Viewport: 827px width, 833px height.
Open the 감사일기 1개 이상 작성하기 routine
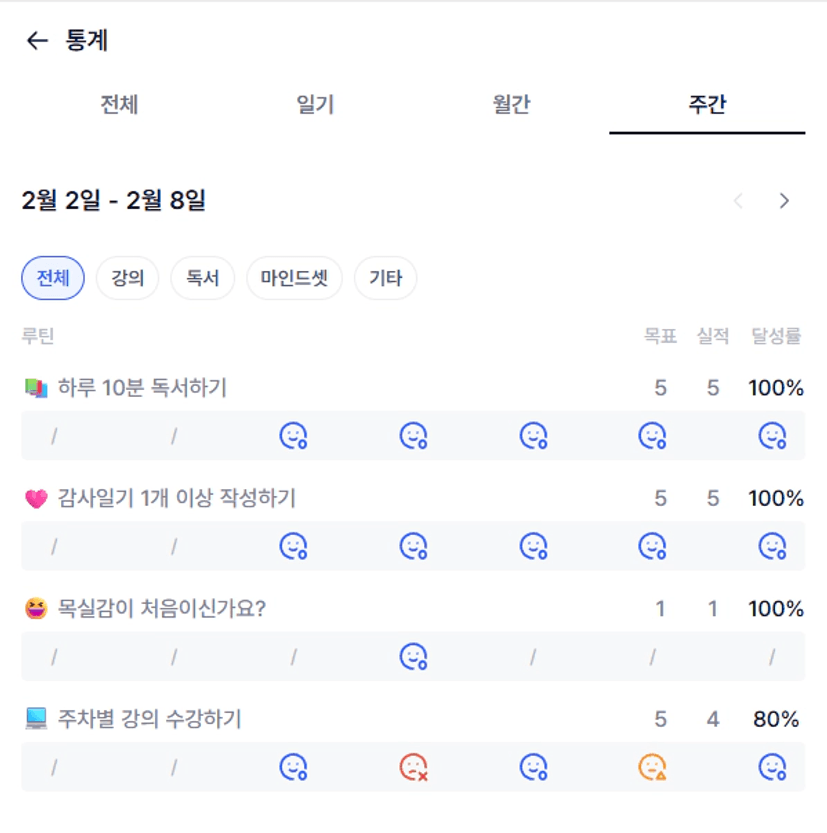coord(177,498)
